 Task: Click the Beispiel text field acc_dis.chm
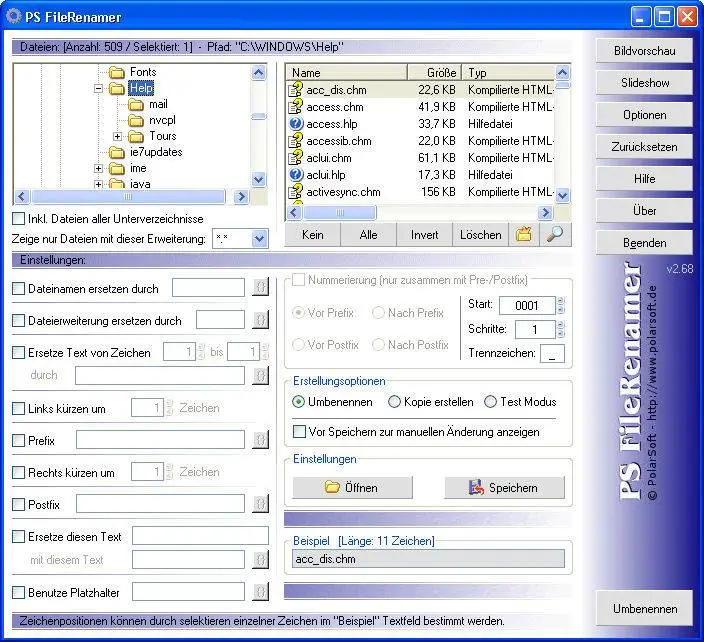[428, 559]
